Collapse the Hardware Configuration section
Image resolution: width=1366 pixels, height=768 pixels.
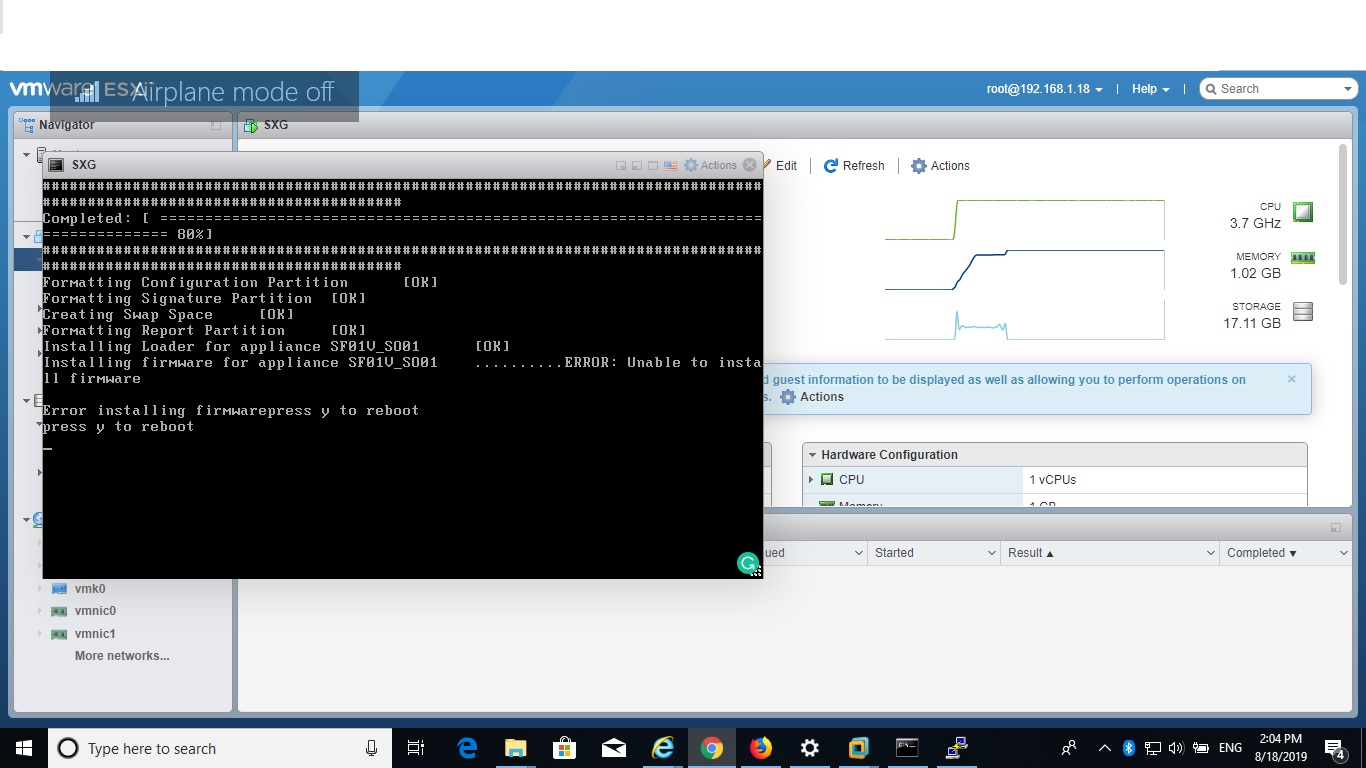coord(813,455)
